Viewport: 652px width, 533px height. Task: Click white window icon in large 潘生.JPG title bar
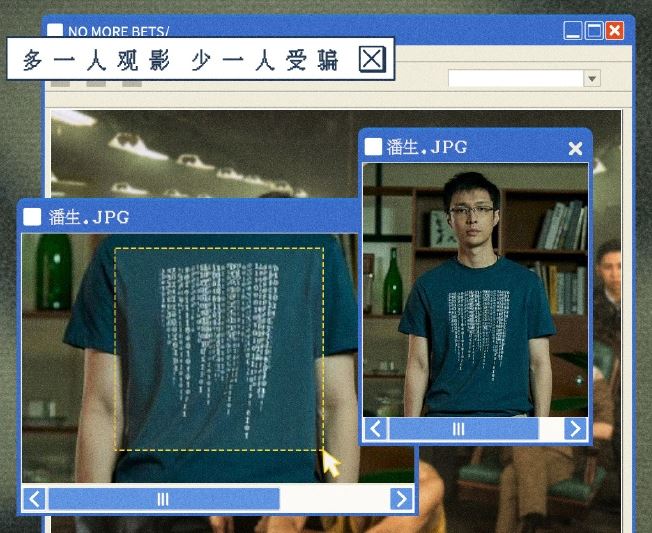tap(32, 217)
